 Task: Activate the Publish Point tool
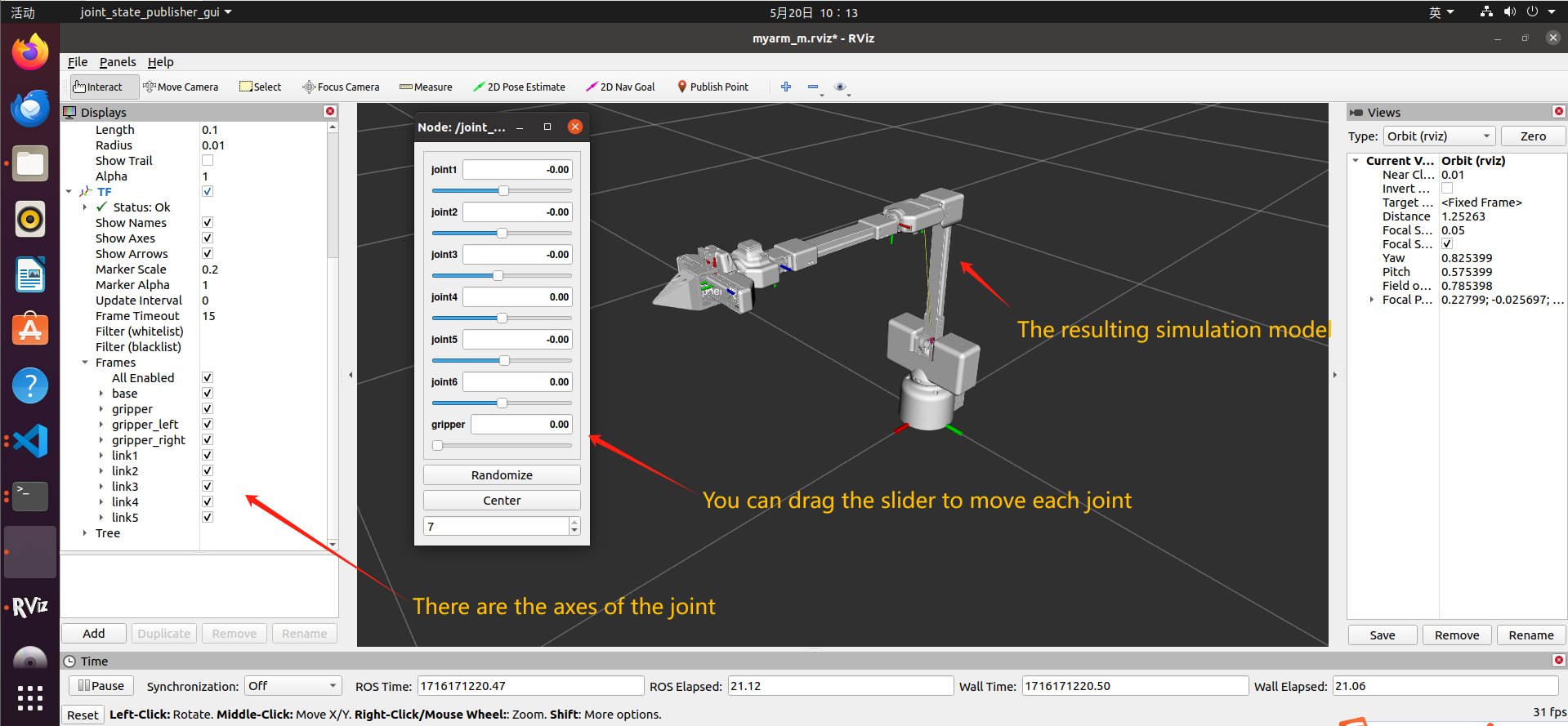(713, 87)
